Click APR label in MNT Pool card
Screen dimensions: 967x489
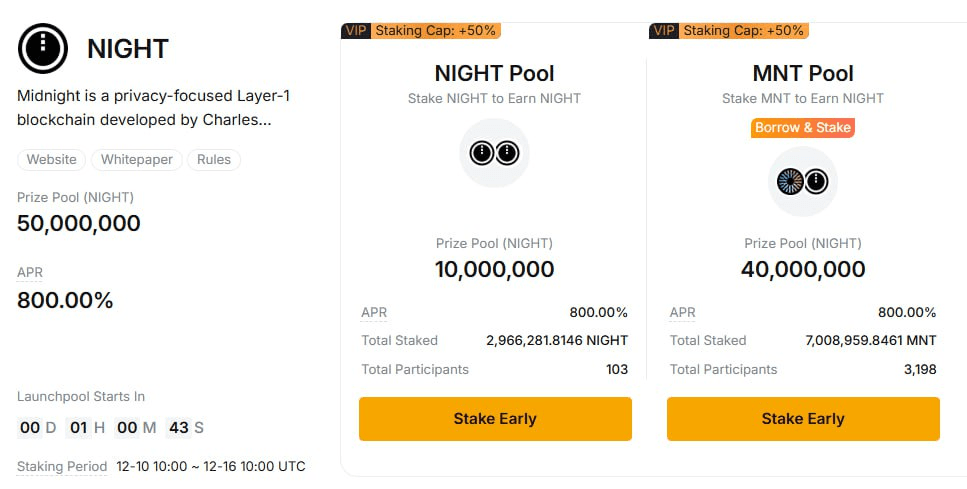(x=682, y=313)
